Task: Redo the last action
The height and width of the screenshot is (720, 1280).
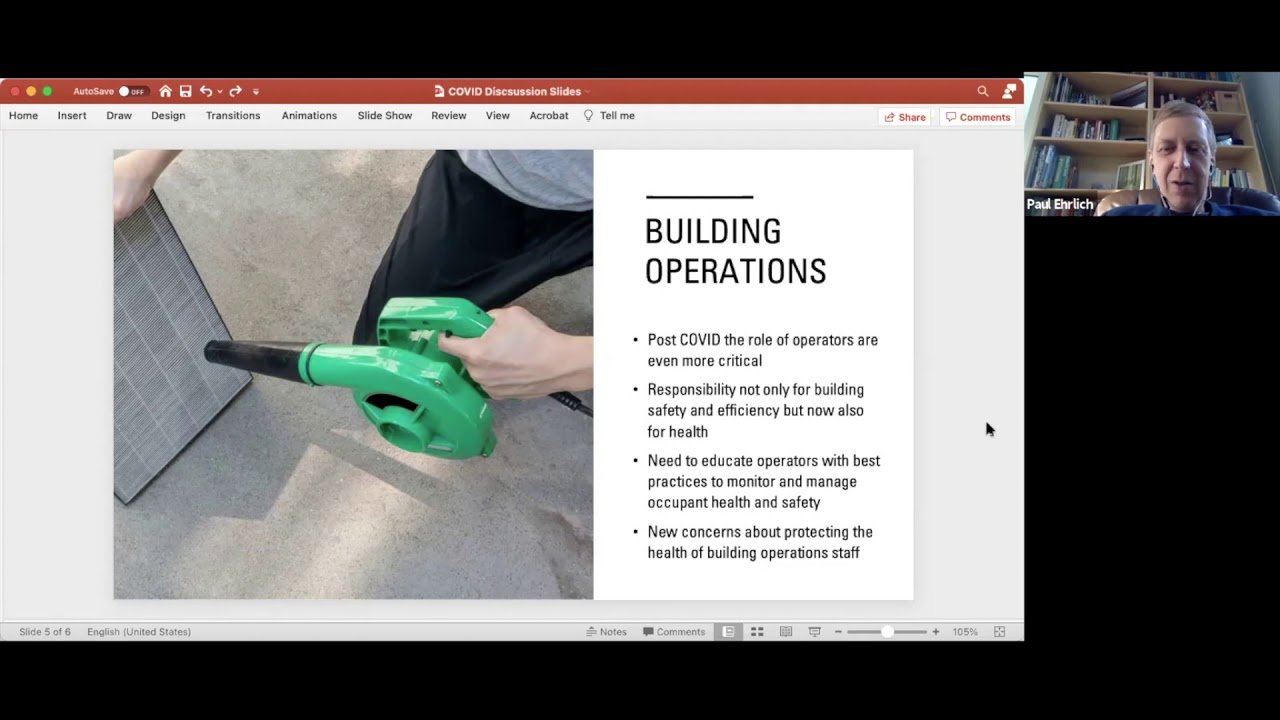Action: (236, 91)
